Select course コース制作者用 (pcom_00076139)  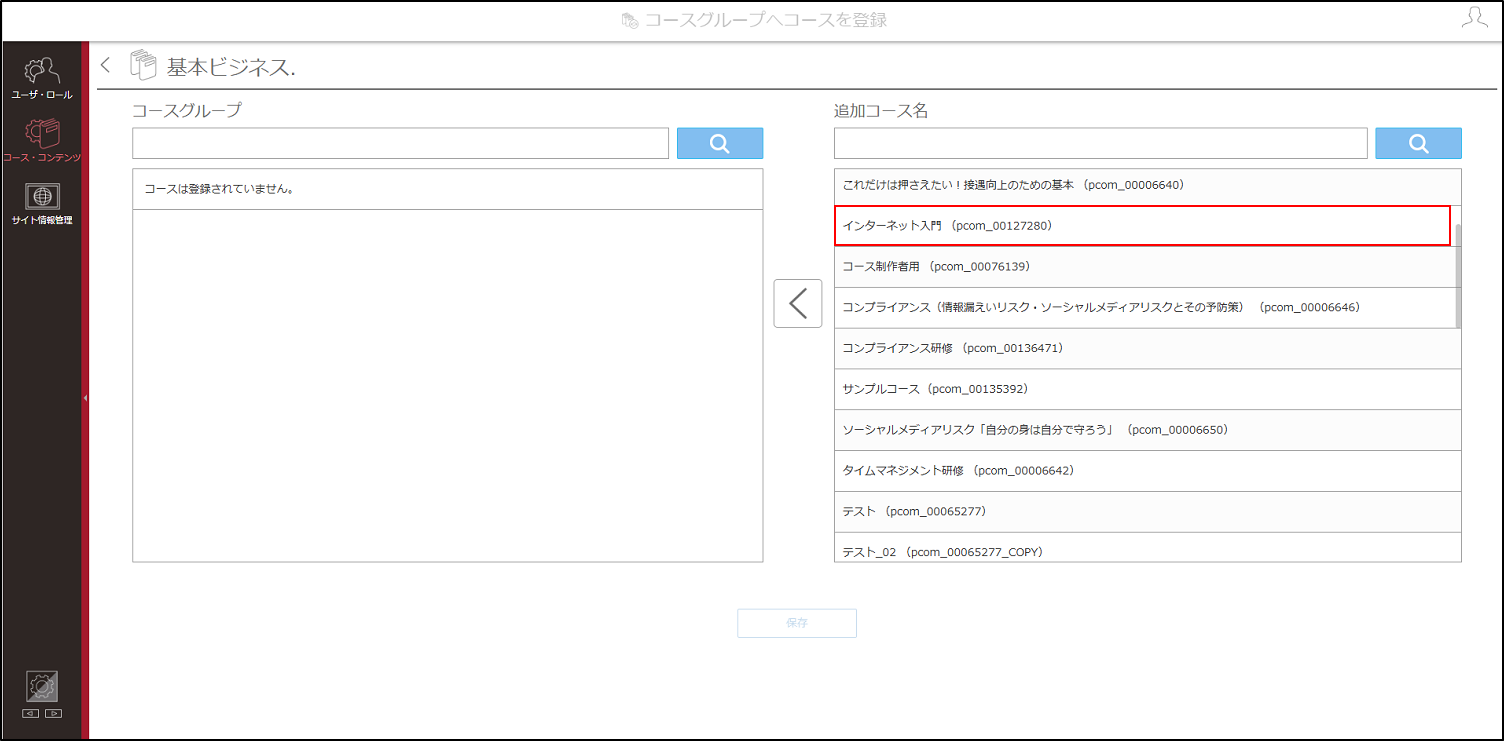click(x=1144, y=267)
